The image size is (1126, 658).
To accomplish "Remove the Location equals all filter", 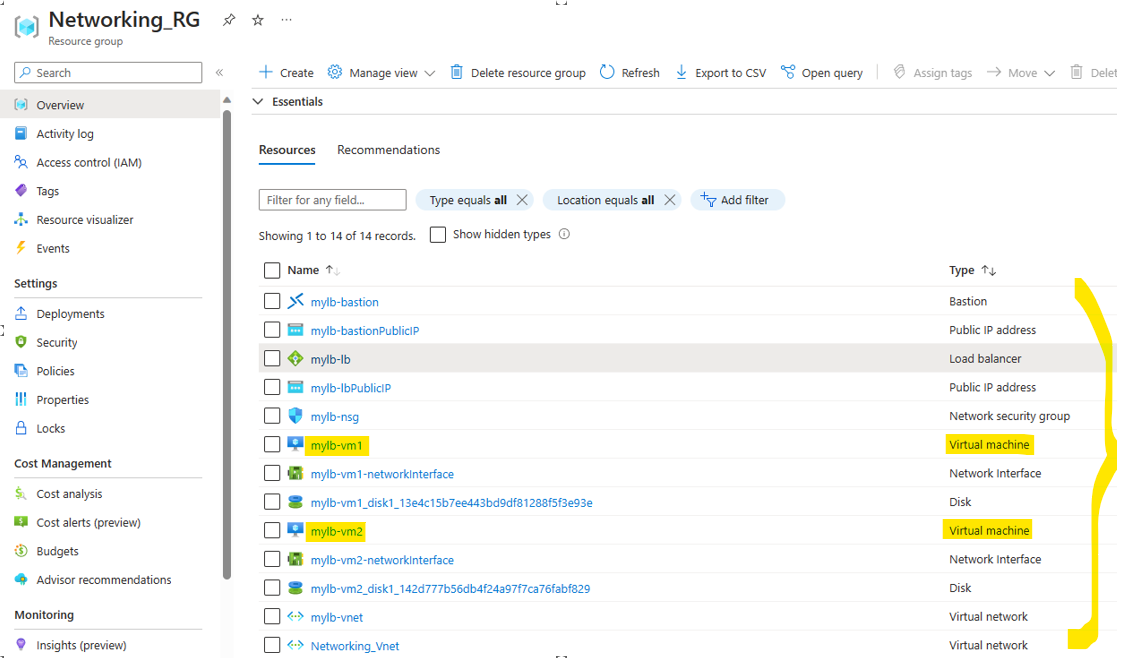I will click(669, 200).
